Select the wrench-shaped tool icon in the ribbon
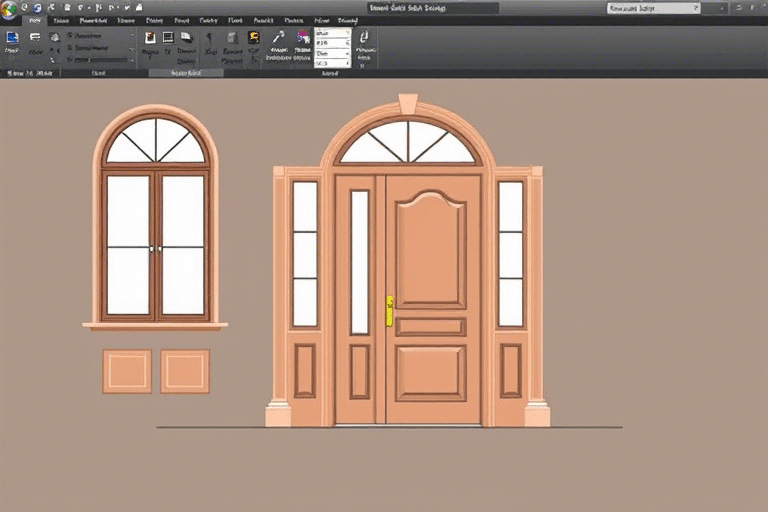Screen dimensions: 768x512 click(x=279, y=38)
